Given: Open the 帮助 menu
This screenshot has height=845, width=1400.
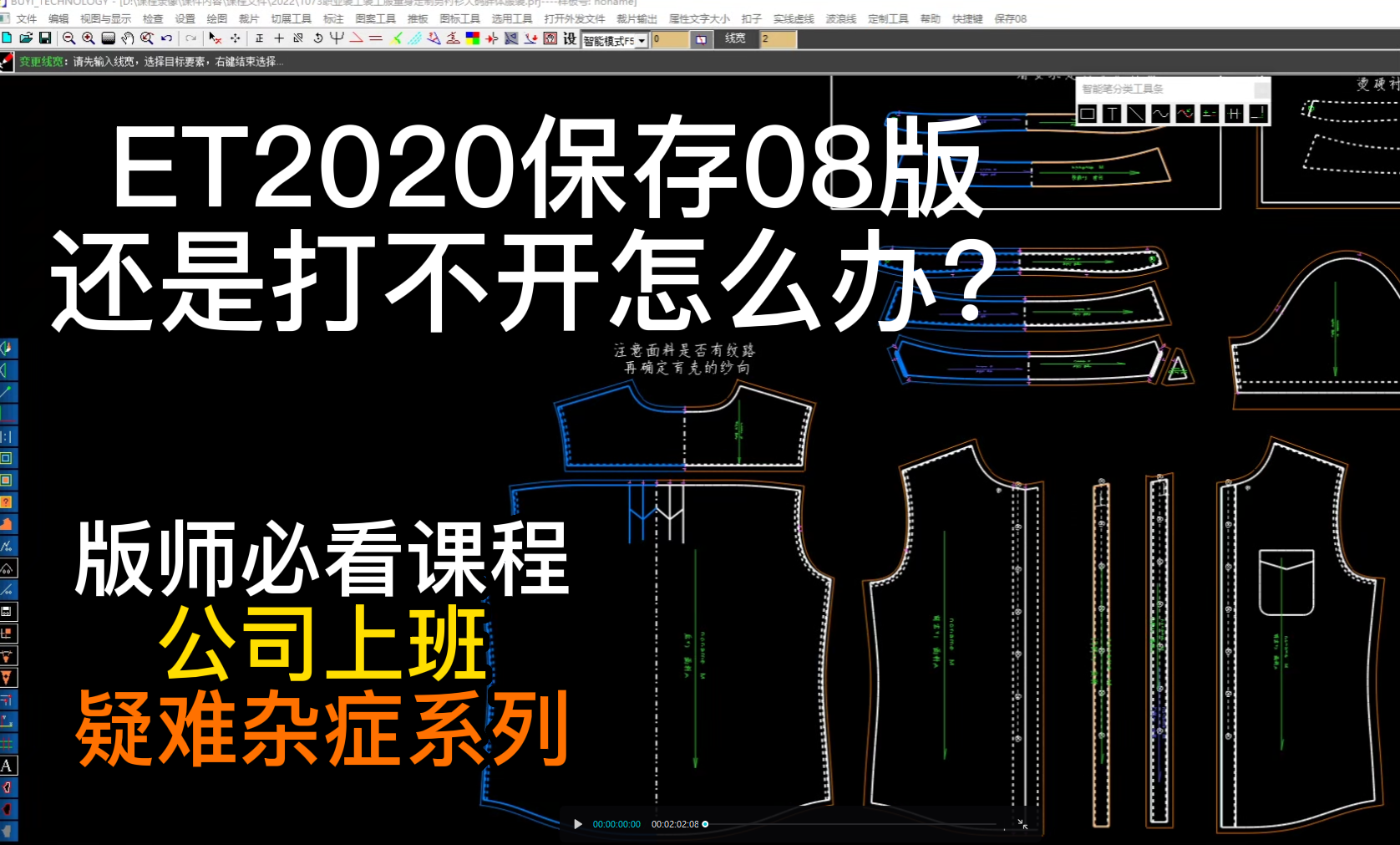Looking at the screenshot, I should pos(931,18).
